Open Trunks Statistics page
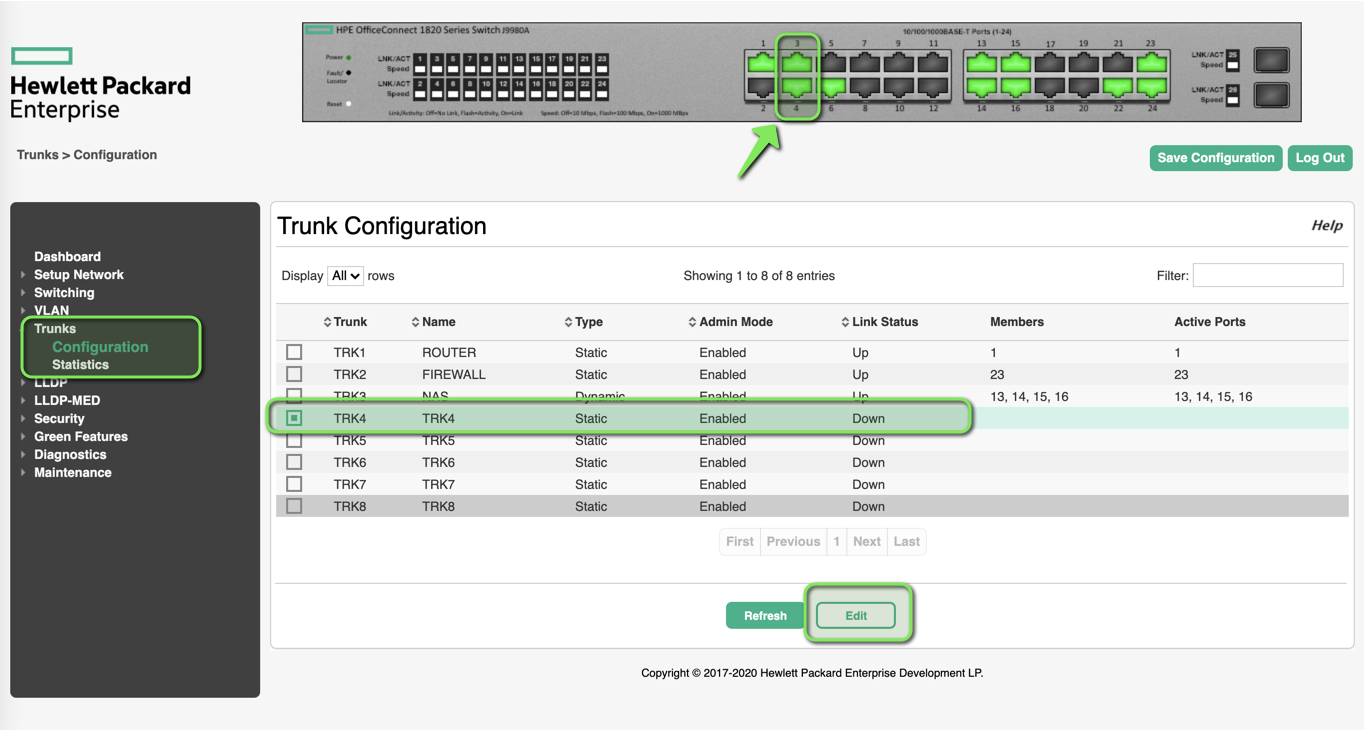This screenshot has height=730, width=1364. (x=80, y=365)
